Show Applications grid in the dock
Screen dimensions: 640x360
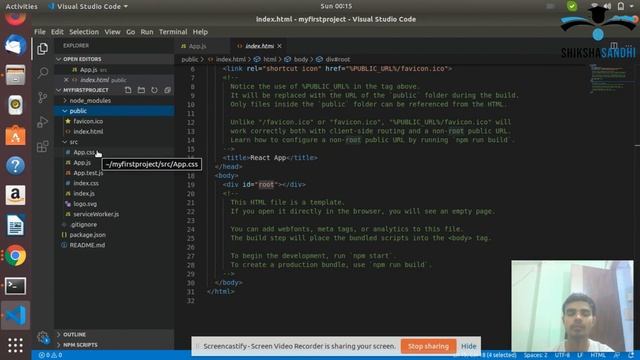[x=16, y=345]
